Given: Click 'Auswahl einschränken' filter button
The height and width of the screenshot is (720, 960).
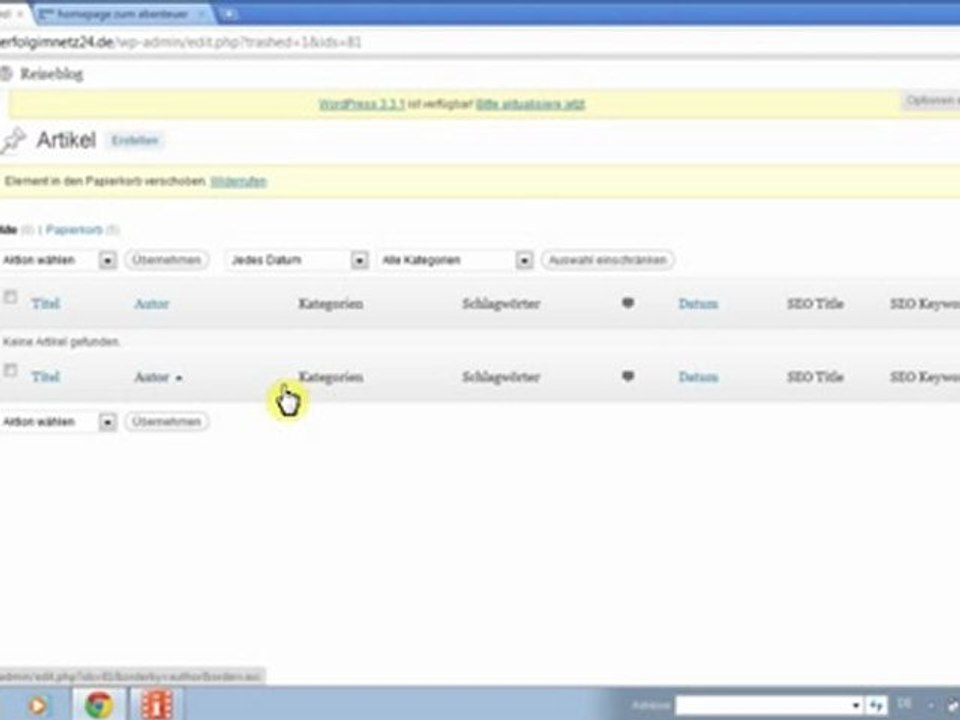Looking at the screenshot, I should [607, 260].
